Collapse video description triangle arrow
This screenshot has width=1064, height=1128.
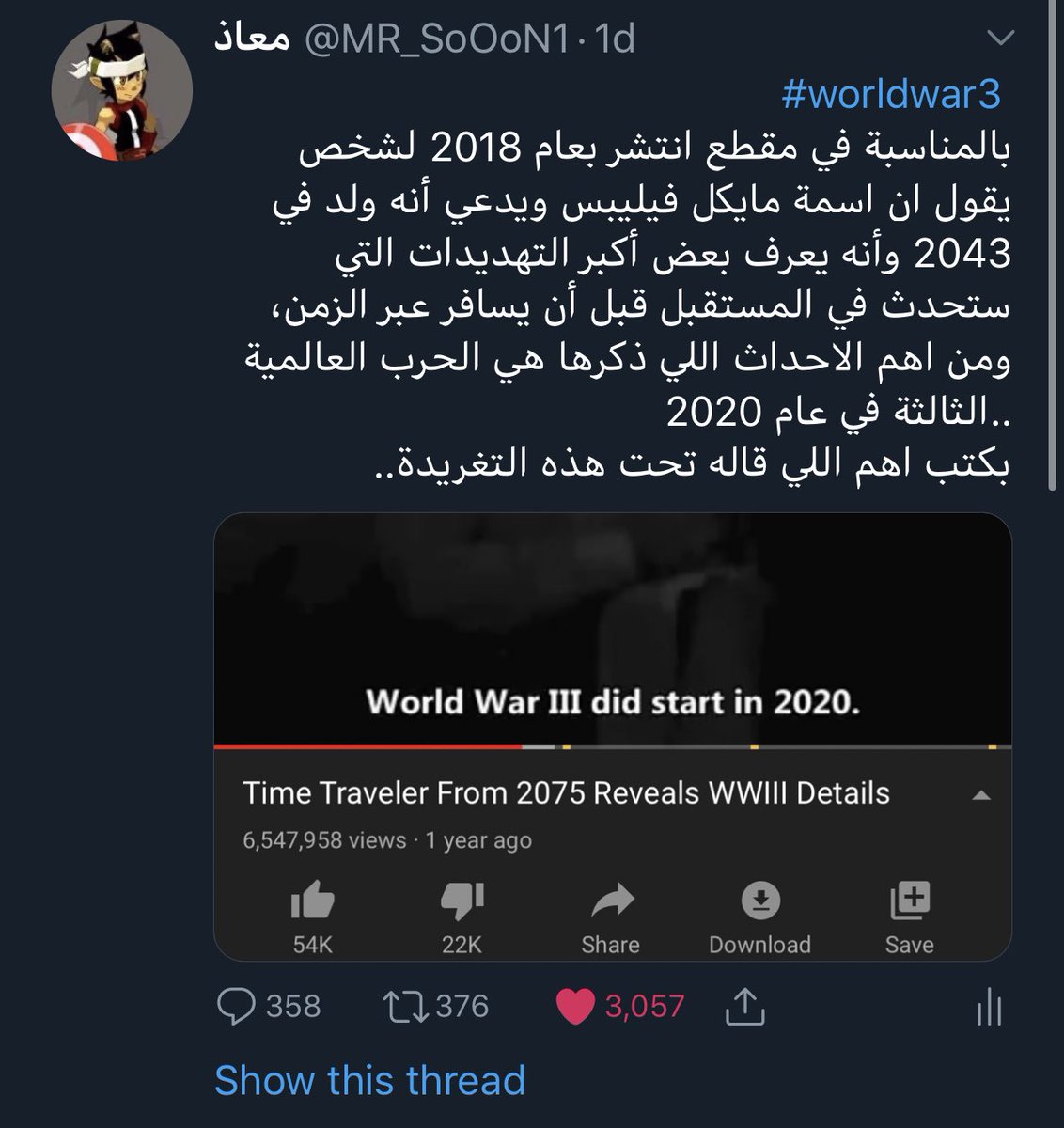[980, 796]
